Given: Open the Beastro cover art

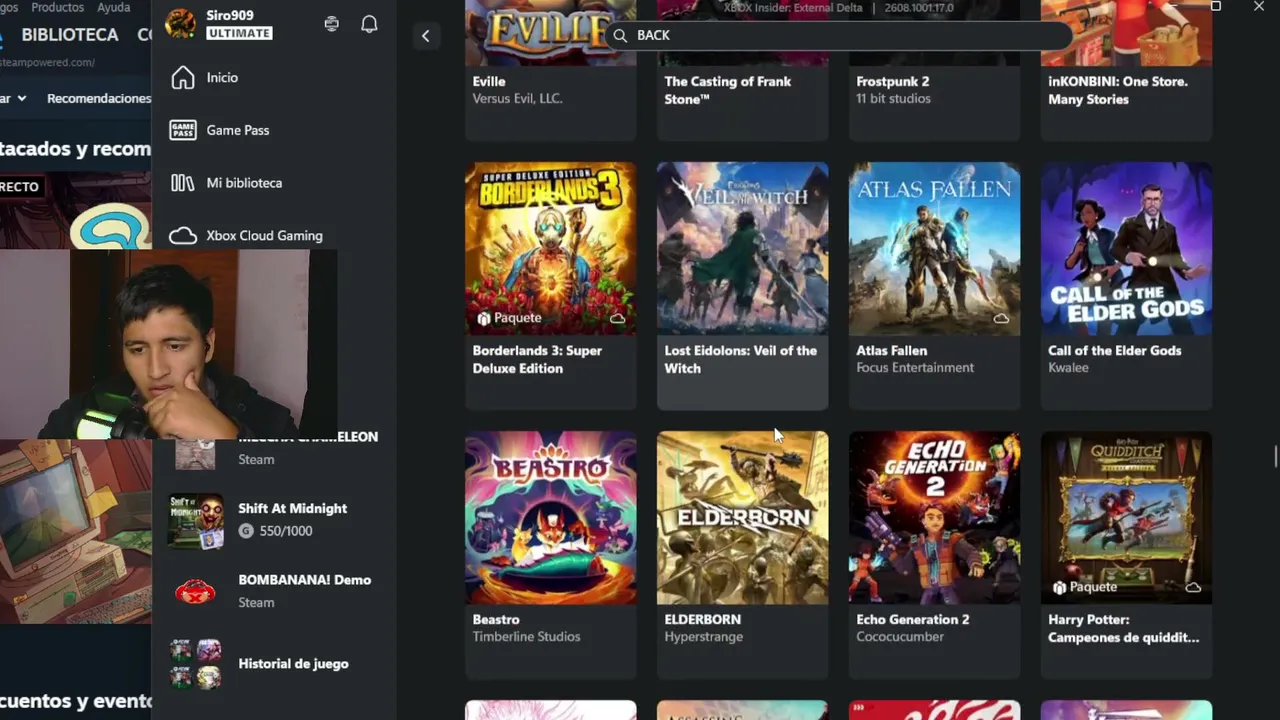Looking at the screenshot, I should [550, 518].
